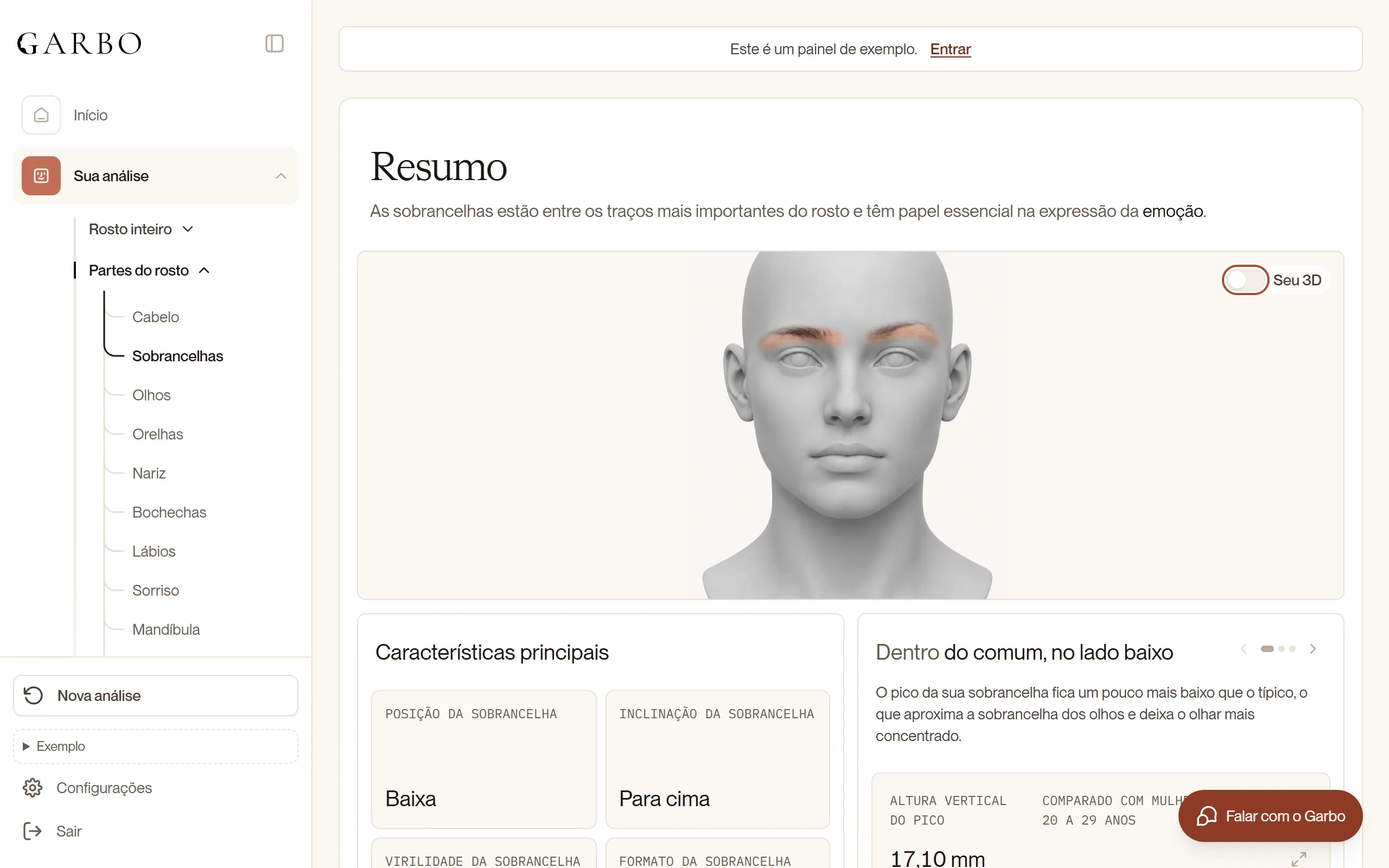This screenshot has height=868, width=1389.
Task: Open the Cabelo section
Action: click(x=156, y=317)
